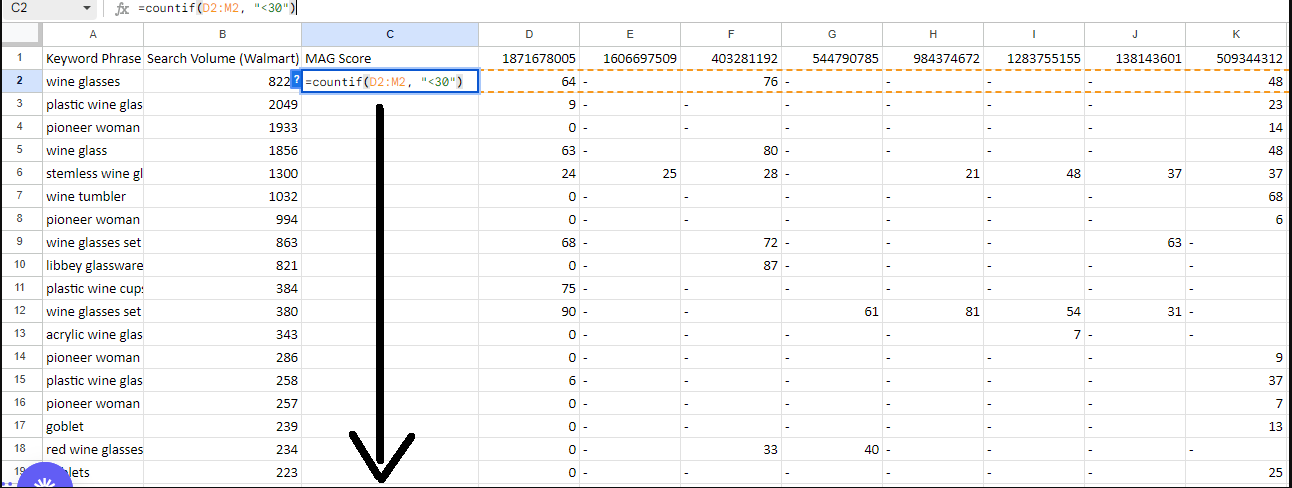This screenshot has width=1292, height=488.
Task: Select column D header
Action: tap(529, 34)
